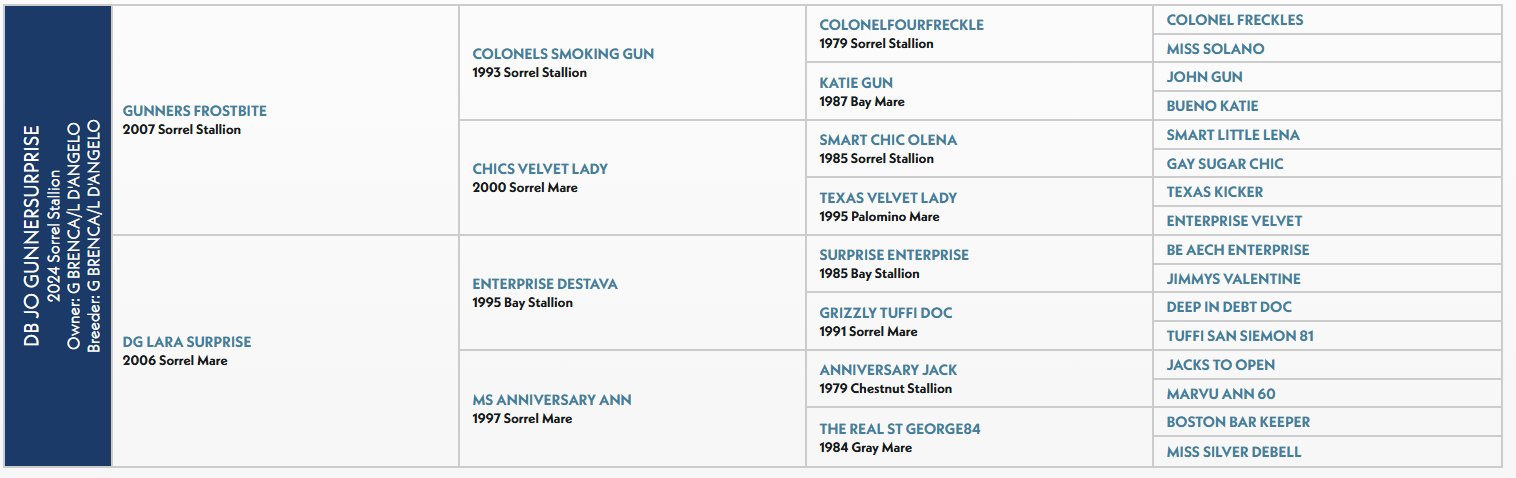Viewport: 1516px width, 478px height.
Task: Click THE REAL ST GEORGE84 link
Action: pyautogui.click(x=899, y=429)
